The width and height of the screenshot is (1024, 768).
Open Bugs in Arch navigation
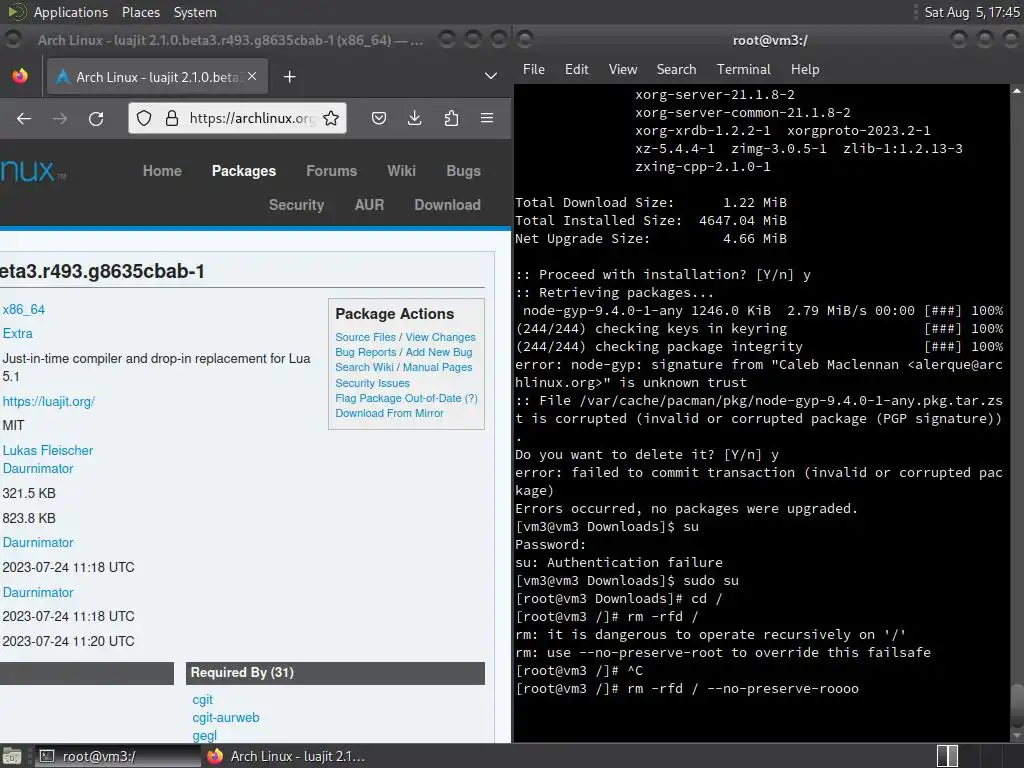[x=464, y=171]
